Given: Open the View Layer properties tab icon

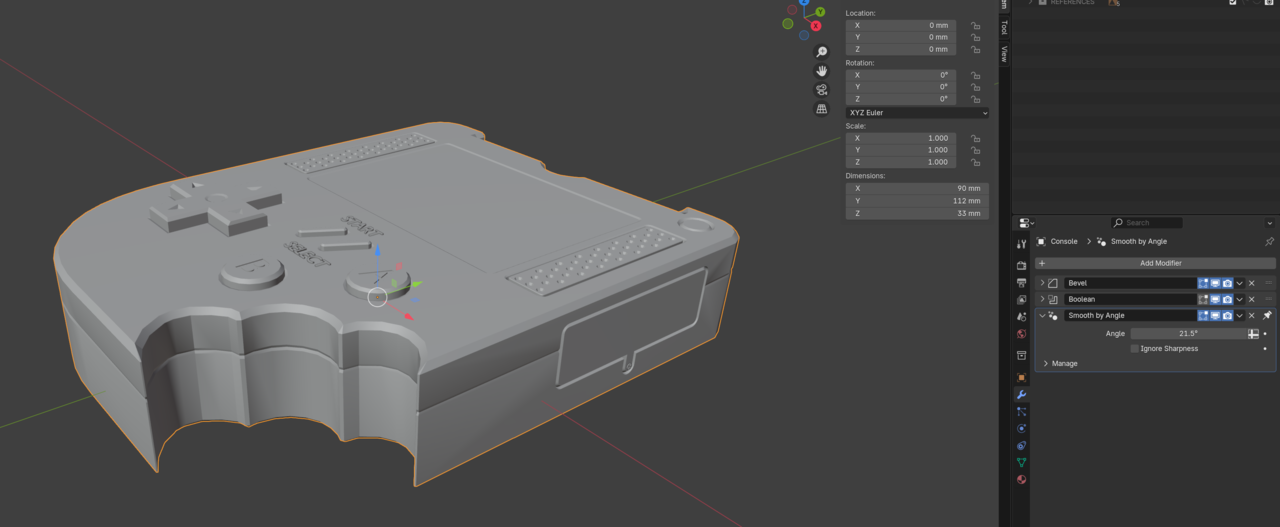Looking at the screenshot, I should (x=1021, y=300).
